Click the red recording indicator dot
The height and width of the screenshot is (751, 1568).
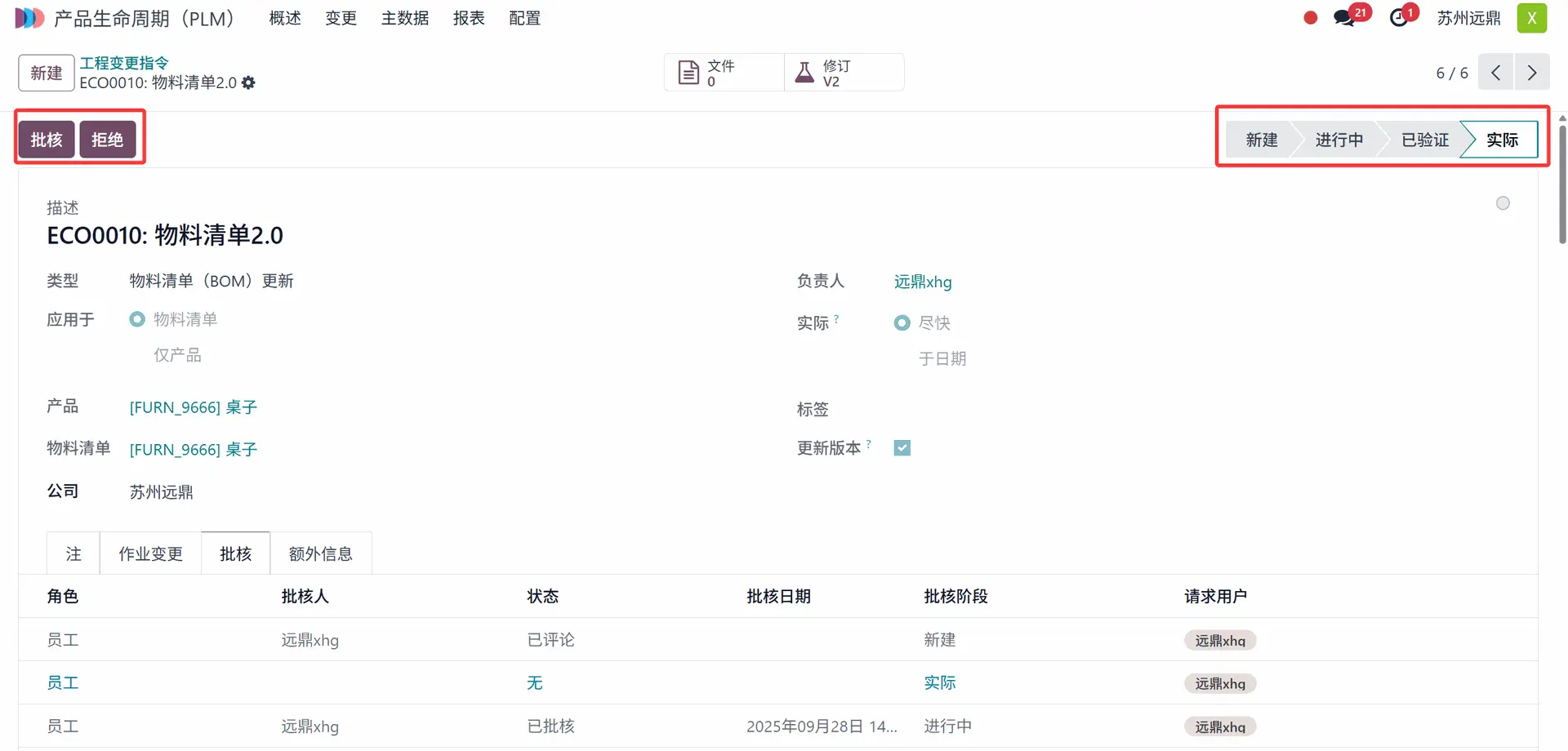(x=1310, y=18)
